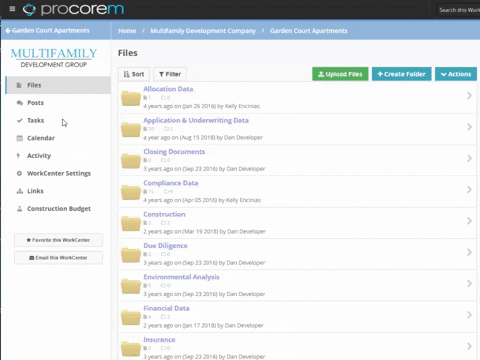Open the hamburger menu icon
Screen dimensions: 480x360
(12, 9)
